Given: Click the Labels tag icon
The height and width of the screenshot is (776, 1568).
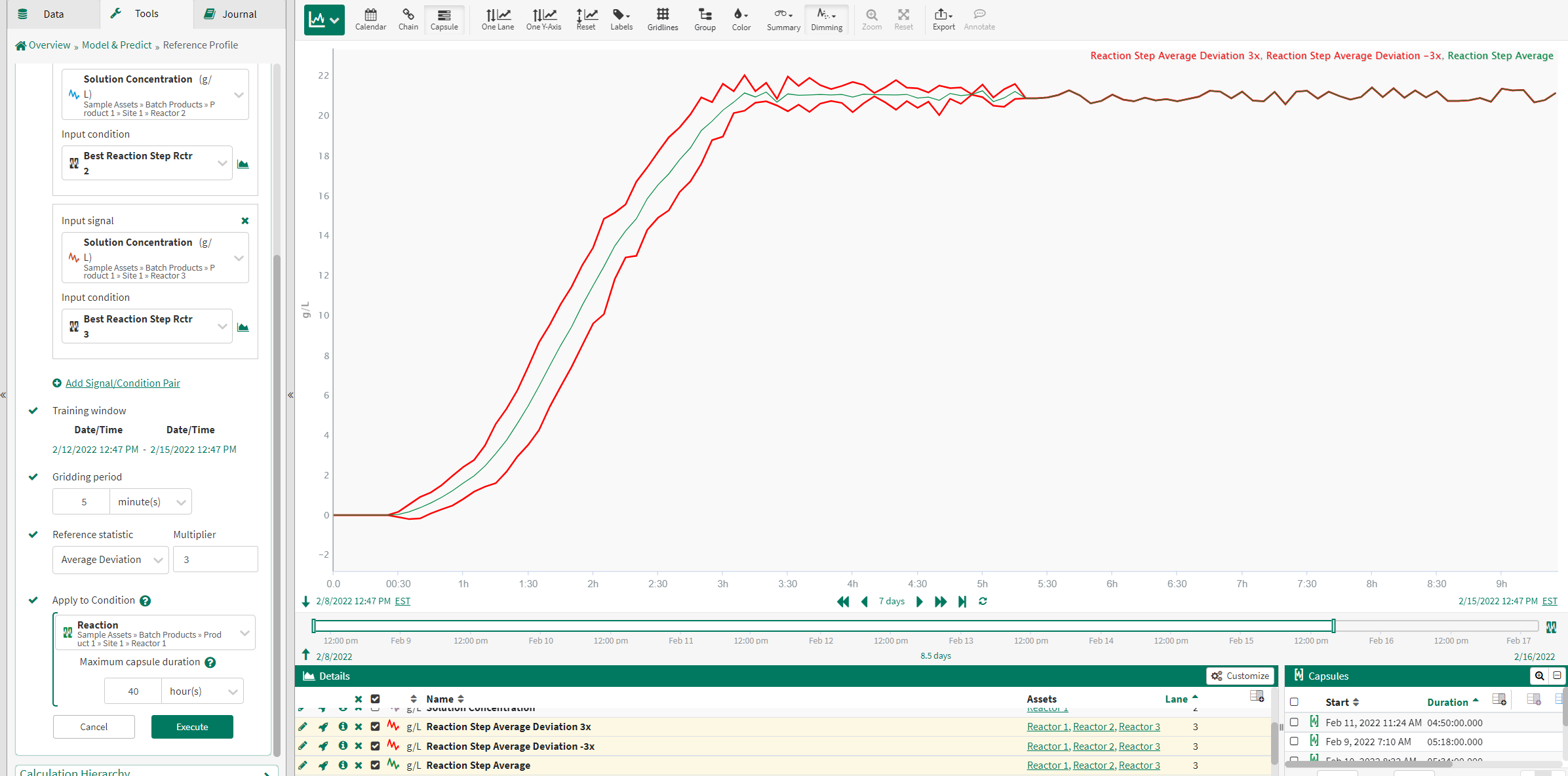Looking at the screenshot, I should coord(621,19).
